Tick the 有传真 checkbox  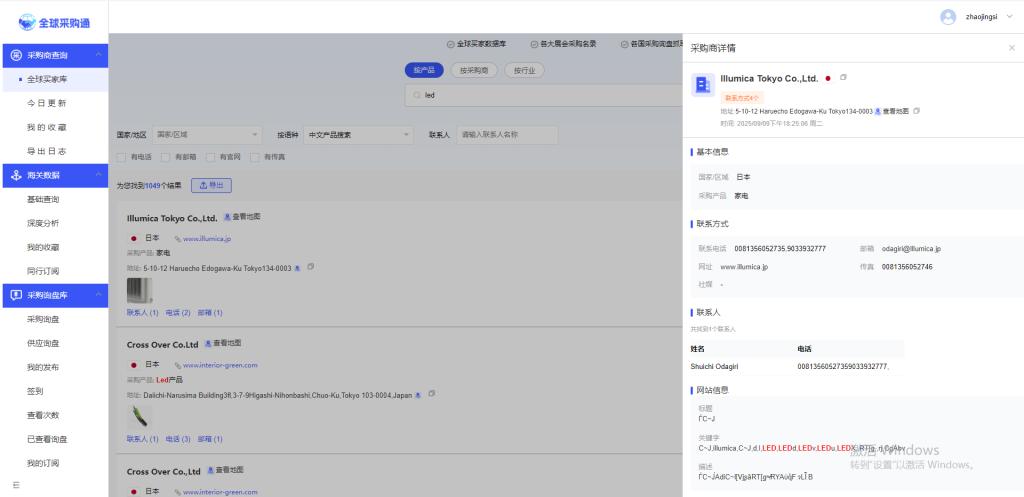255,157
